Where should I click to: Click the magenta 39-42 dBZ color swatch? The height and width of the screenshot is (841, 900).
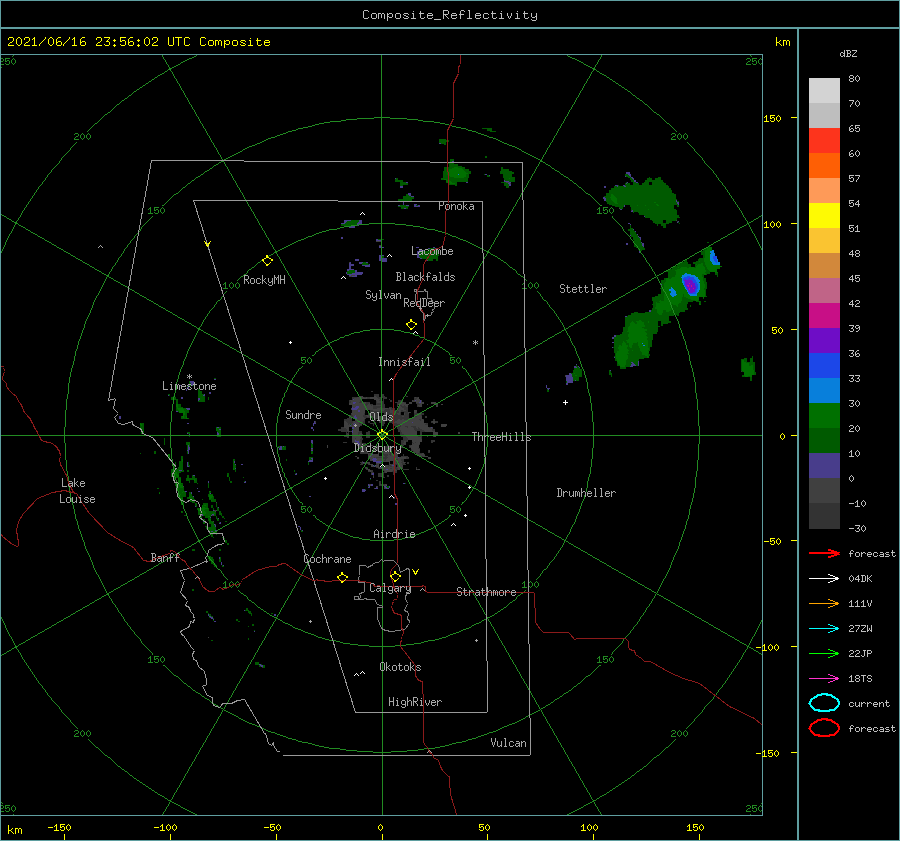pos(824,315)
